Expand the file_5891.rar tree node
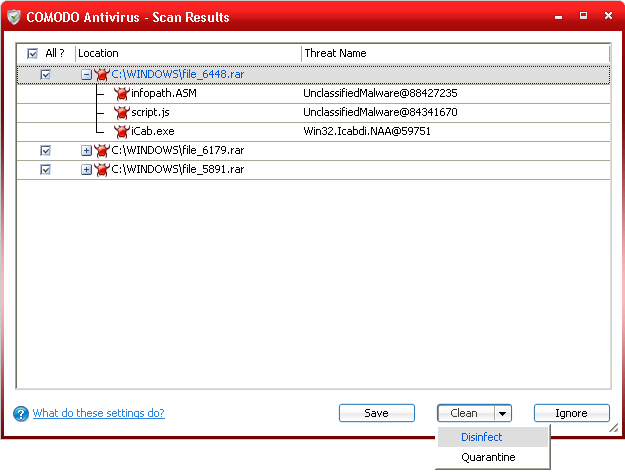 click(86, 170)
